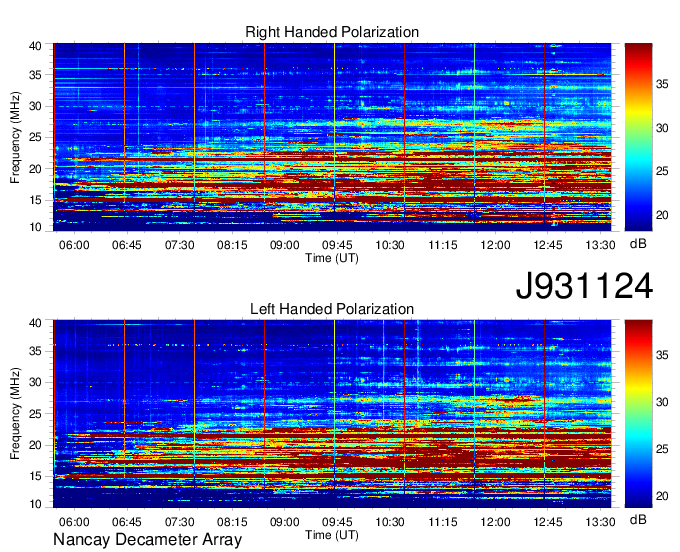Click the left-handed spectrogram plot area
This screenshot has width=680, height=552.
click(332, 414)
